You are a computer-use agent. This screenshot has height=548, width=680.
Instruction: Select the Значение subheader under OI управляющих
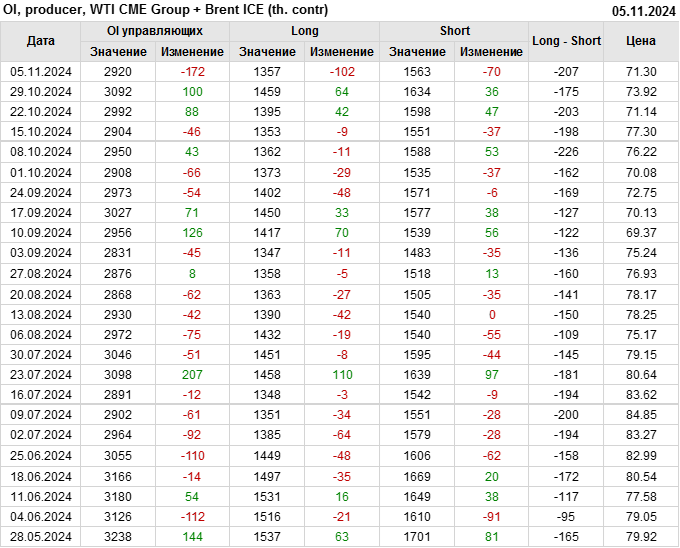[118, 51]
